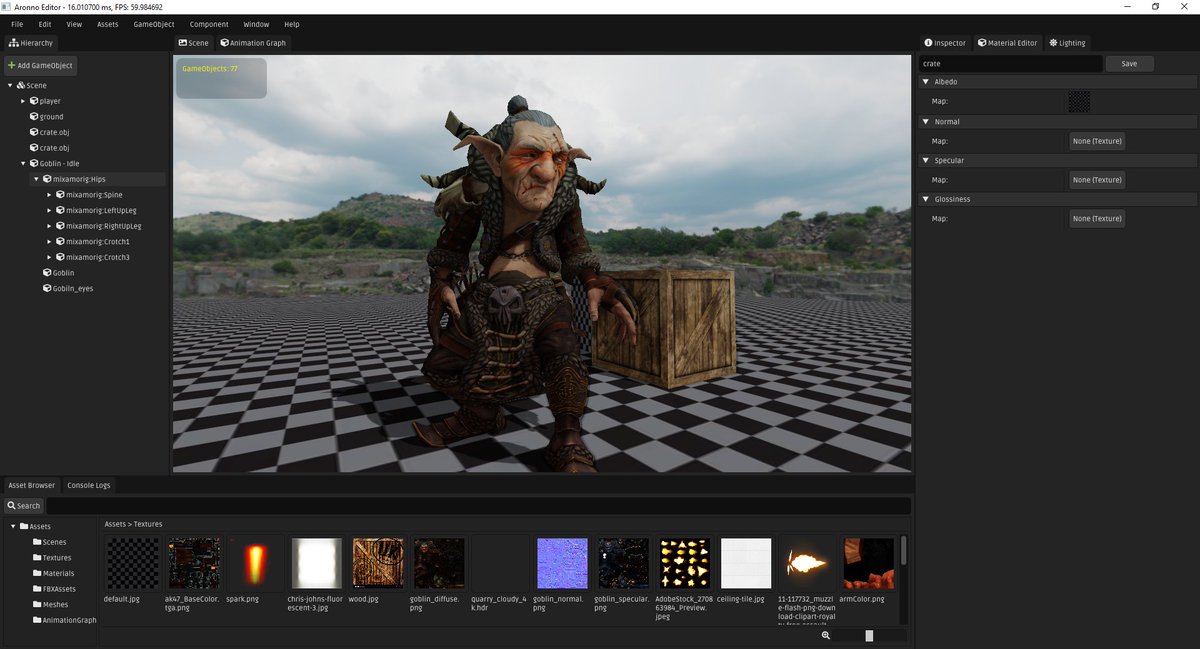Select the goblin_normal.png texture thumbnail
The height and width of the screenshot is (649, 1200).
pyautogui.click(x=561, y=563)
